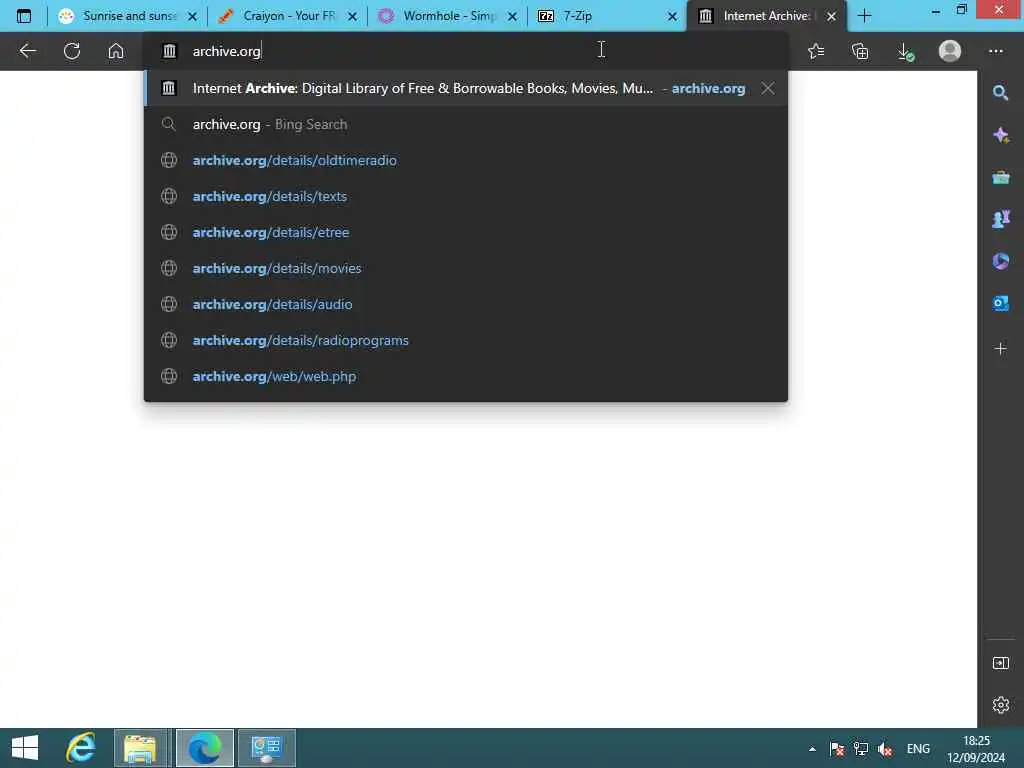The height and width of the screenshot is (768, 1024).
Task: Choose archive.org Bing Search suggestion
Action: 466,124
